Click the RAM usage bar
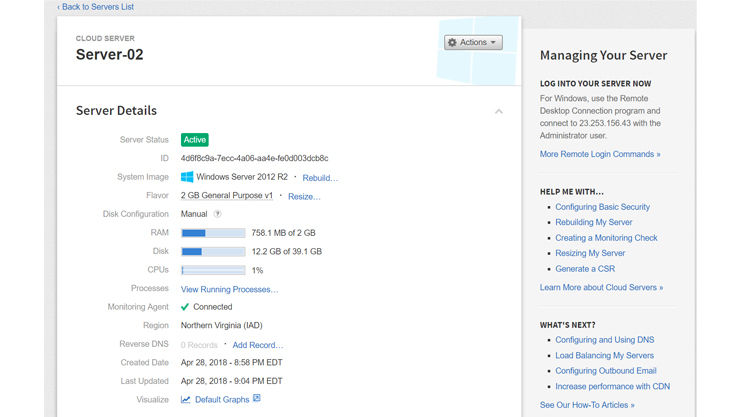Image resolution: width=740 pixels, height=417 pixels. [213, 233]
